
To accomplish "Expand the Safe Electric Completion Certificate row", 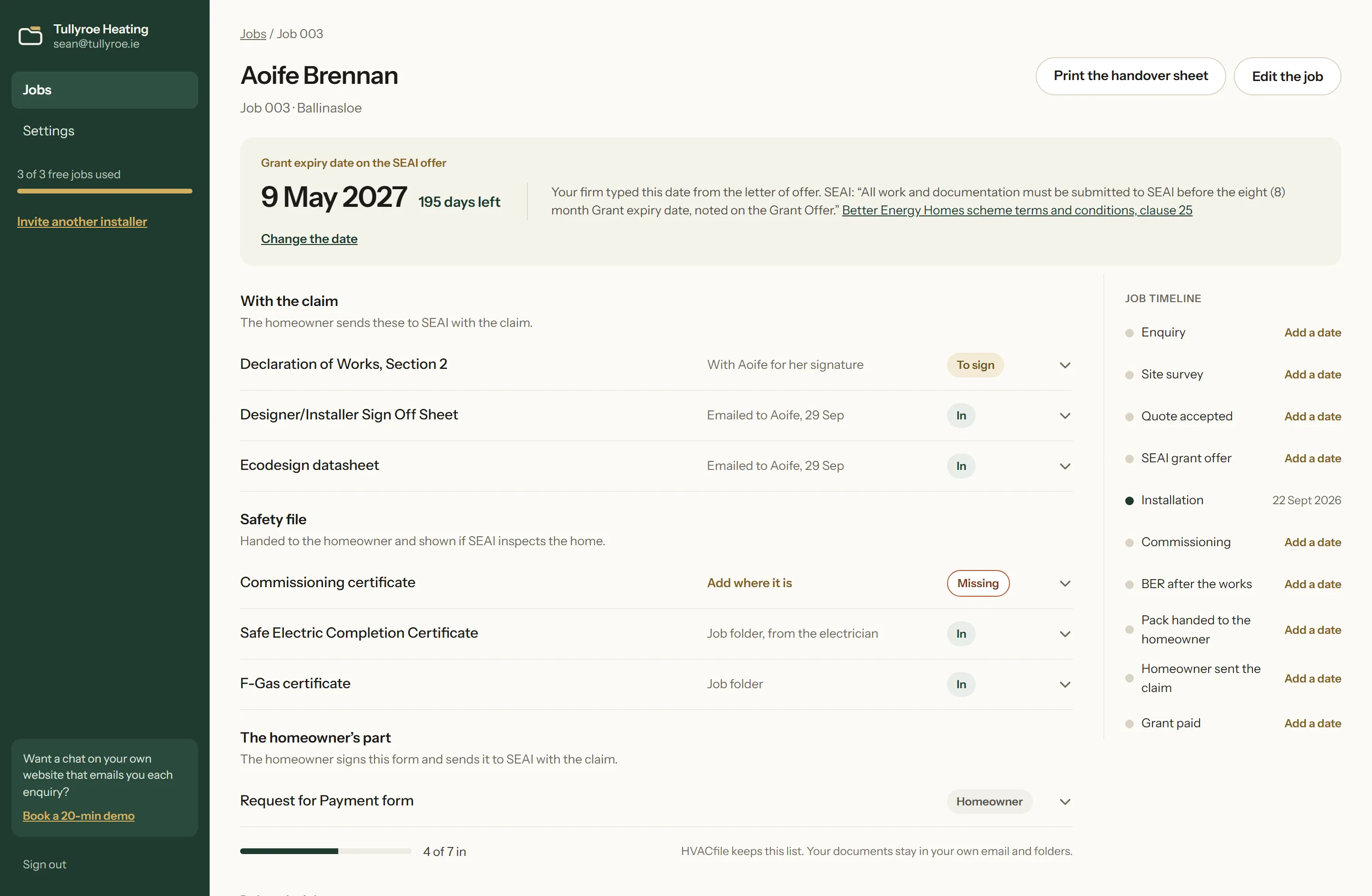I will (1065, 634).
